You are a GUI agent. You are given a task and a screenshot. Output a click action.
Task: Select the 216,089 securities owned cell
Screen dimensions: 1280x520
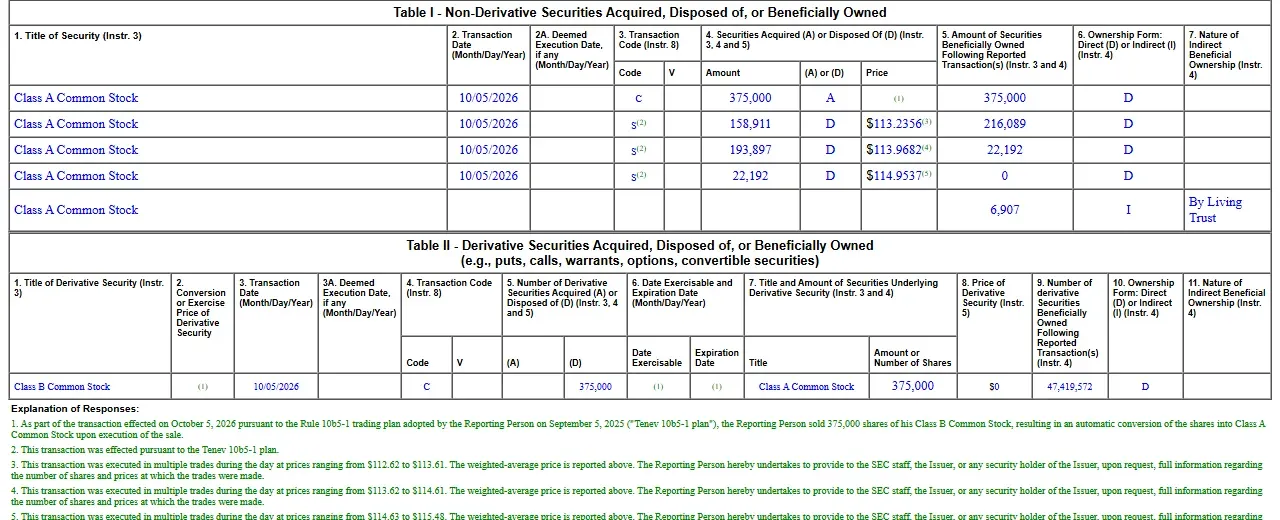pyautogui.click(x=1005, y=124)
